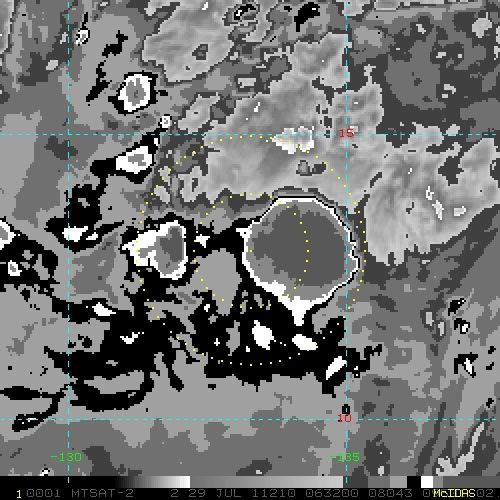The width and height of the screenshot is (500, 500).
Task: Click the small bright white cloud patch just below latitude 15
Action: tap(294, 140)
